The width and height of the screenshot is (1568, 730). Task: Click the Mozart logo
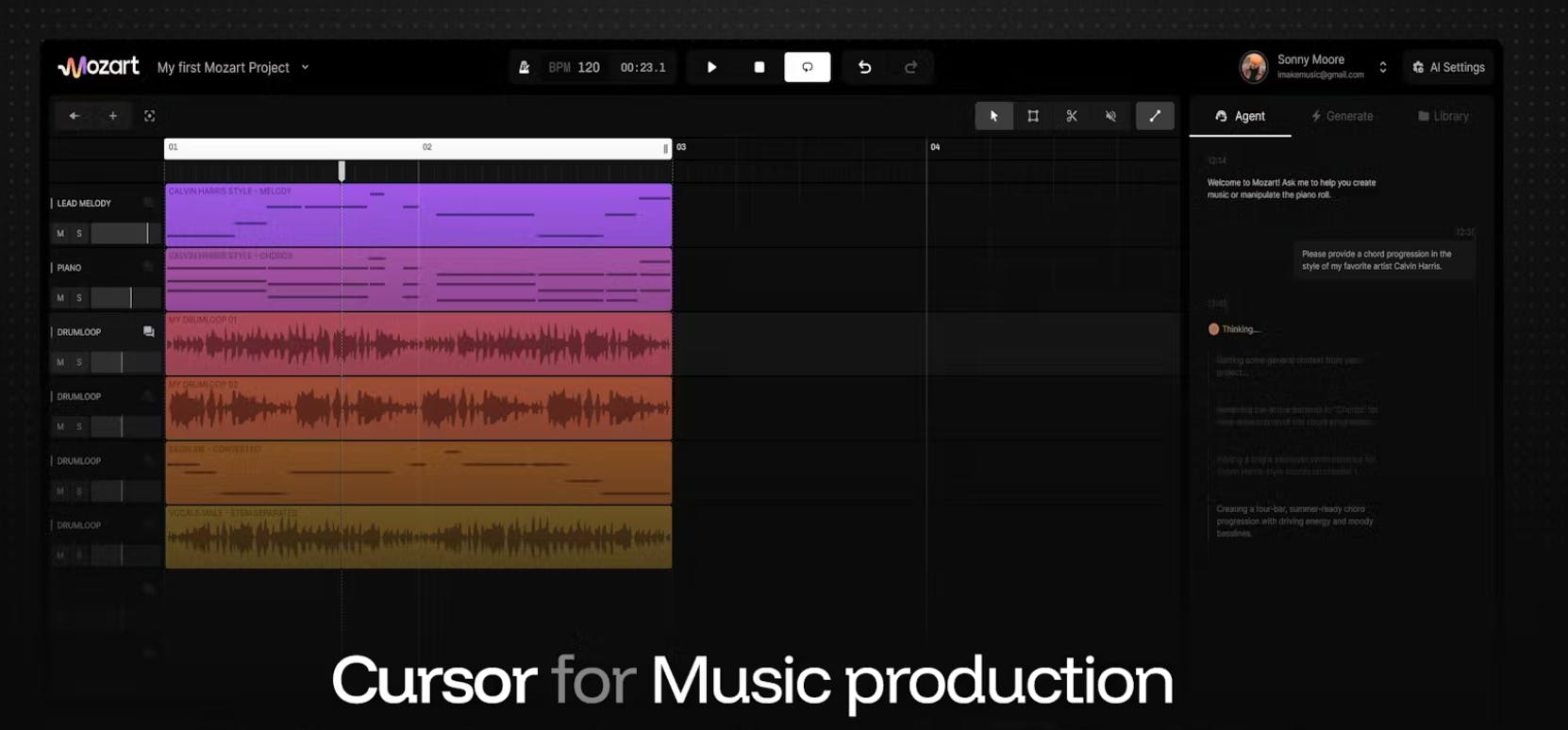pos(98,67)
